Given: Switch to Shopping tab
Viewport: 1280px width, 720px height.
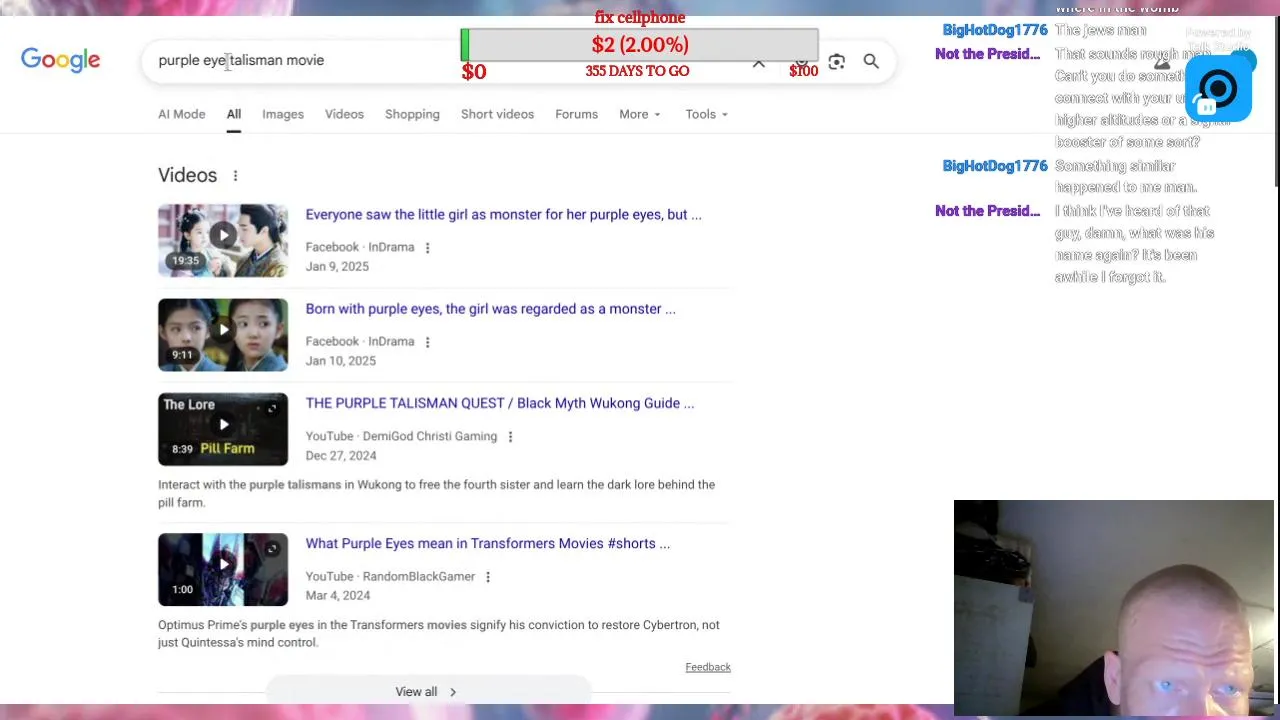Looking at the screenshot, I should click(x=412, y=114).
